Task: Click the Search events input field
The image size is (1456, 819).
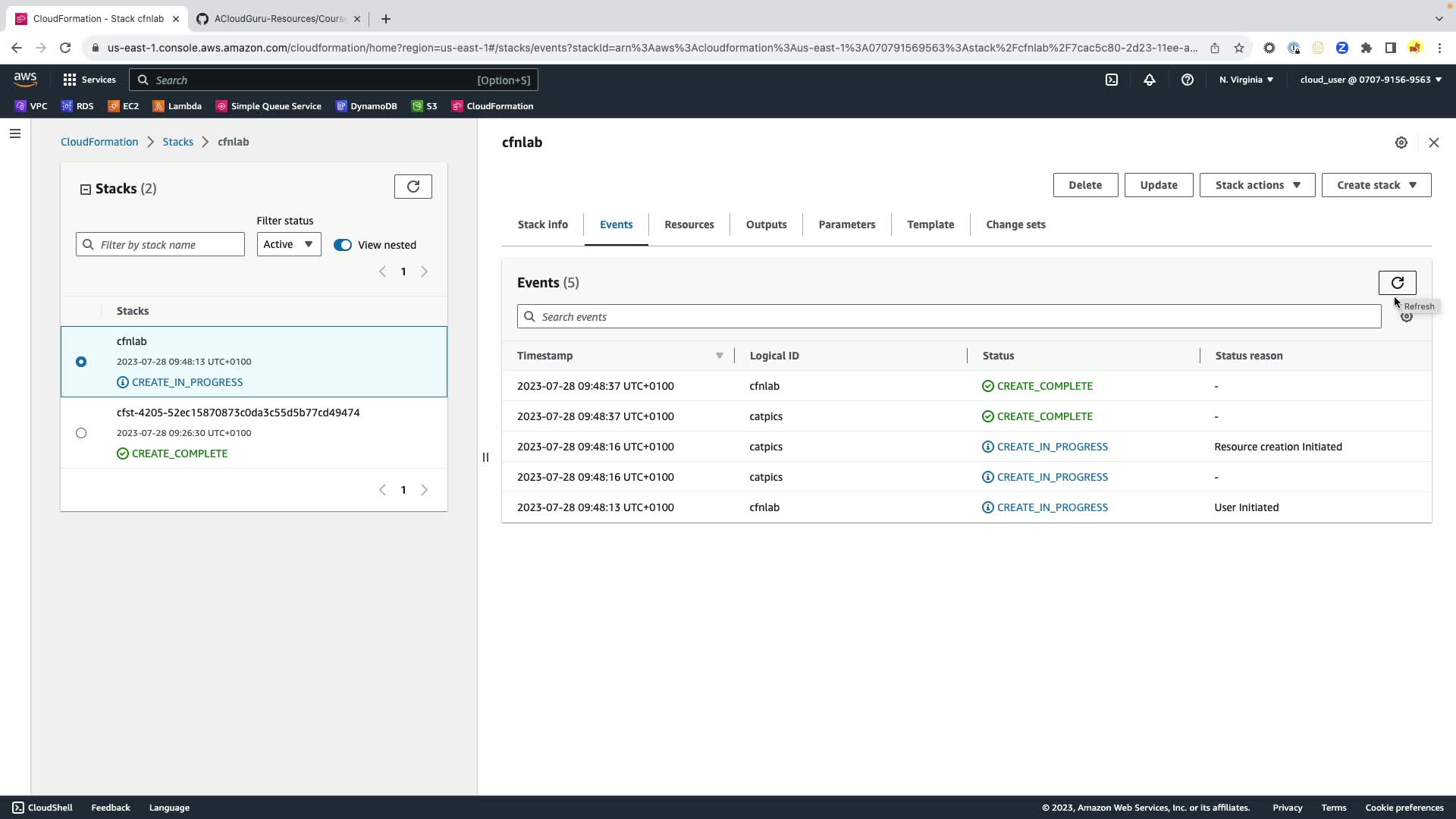Action: click(x=948, y=317)
